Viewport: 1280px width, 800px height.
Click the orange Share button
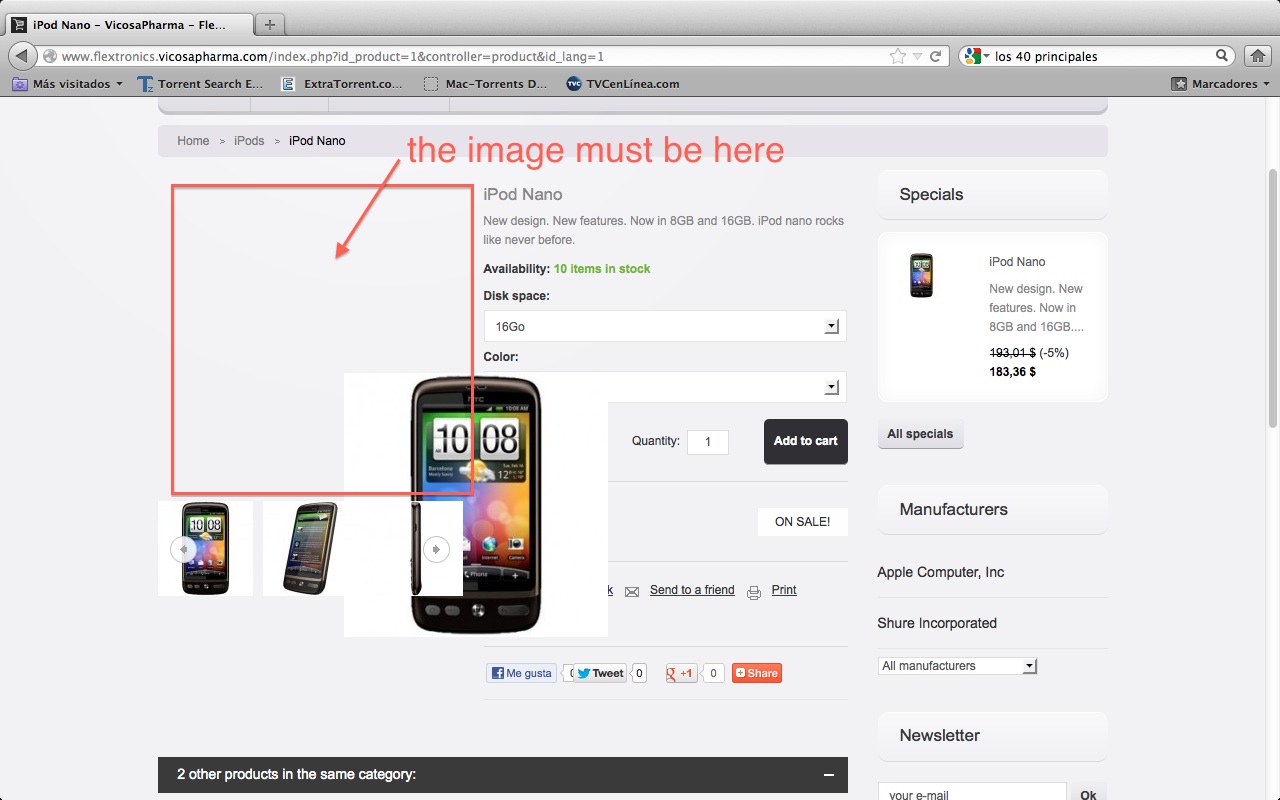point(756,673)
